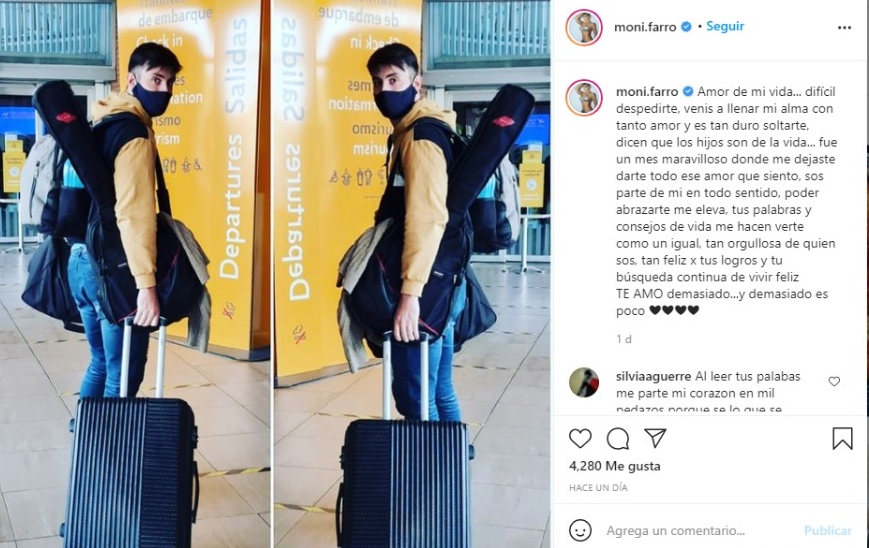Screen dimensions: 869x548
Task: Open emoji picker smiley icon
Action: pyautogui.click(x=580, y=530)
